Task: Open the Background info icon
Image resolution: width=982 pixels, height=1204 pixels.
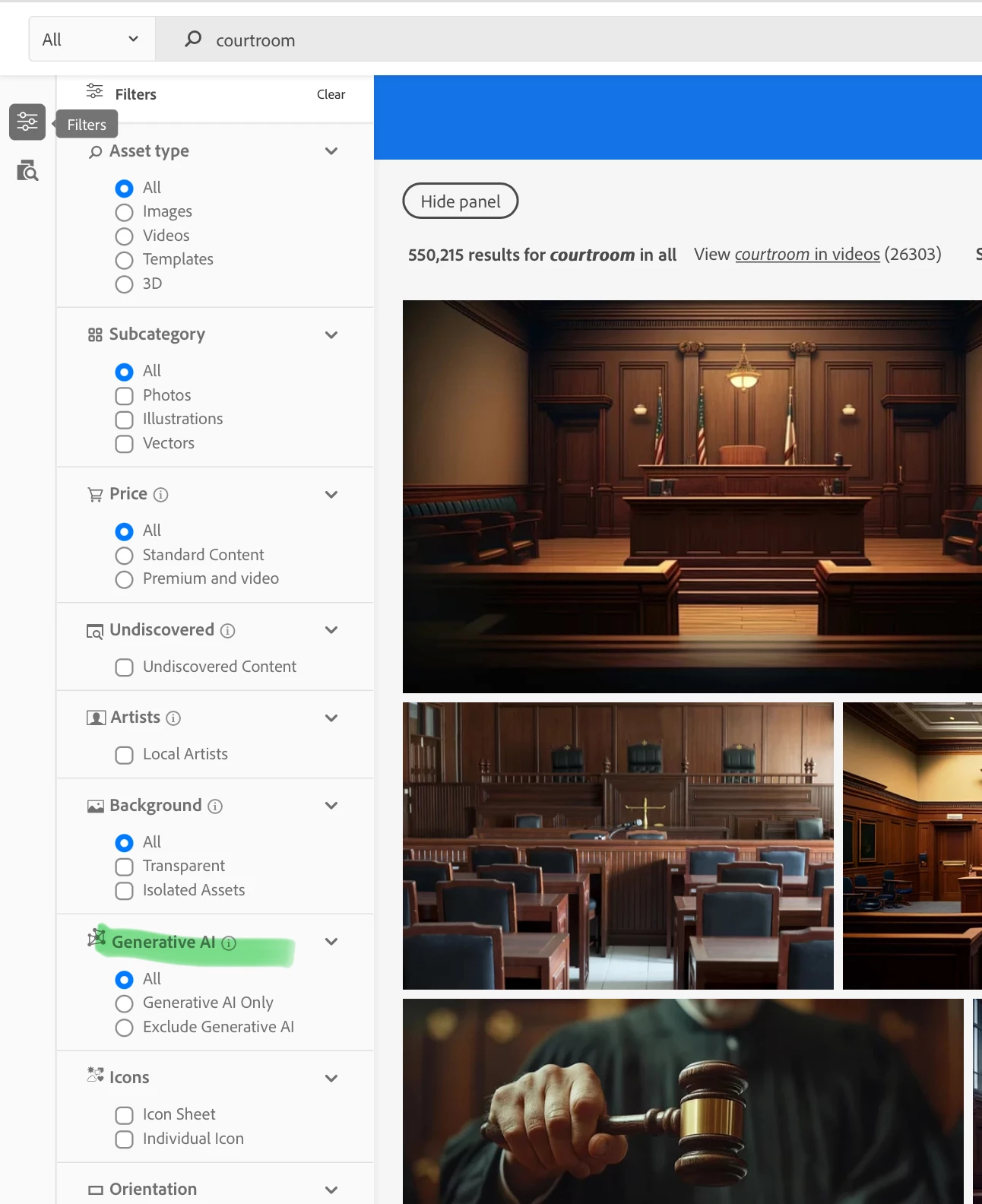Action: point(215,806)
